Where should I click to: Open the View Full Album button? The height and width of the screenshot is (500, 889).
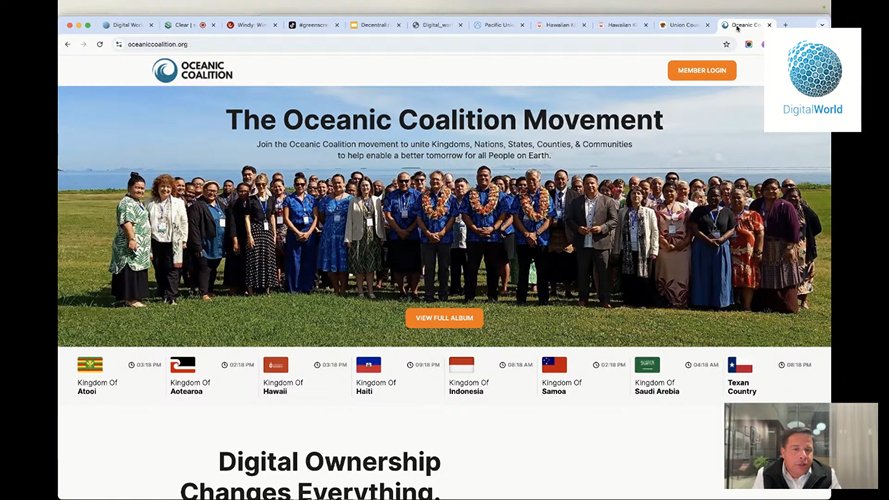click(x=444, y=318)
